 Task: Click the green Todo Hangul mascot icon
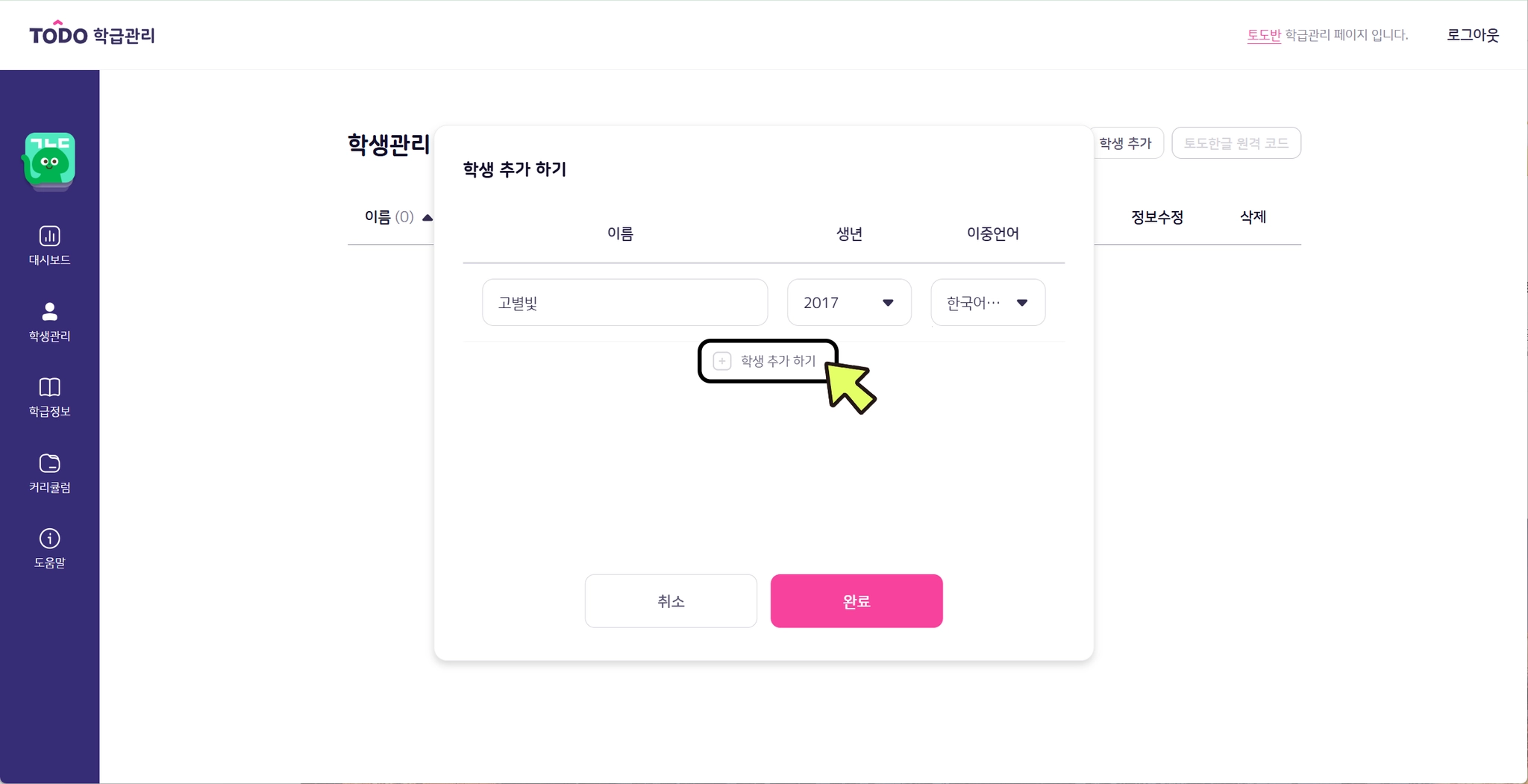tap(49, 160)
